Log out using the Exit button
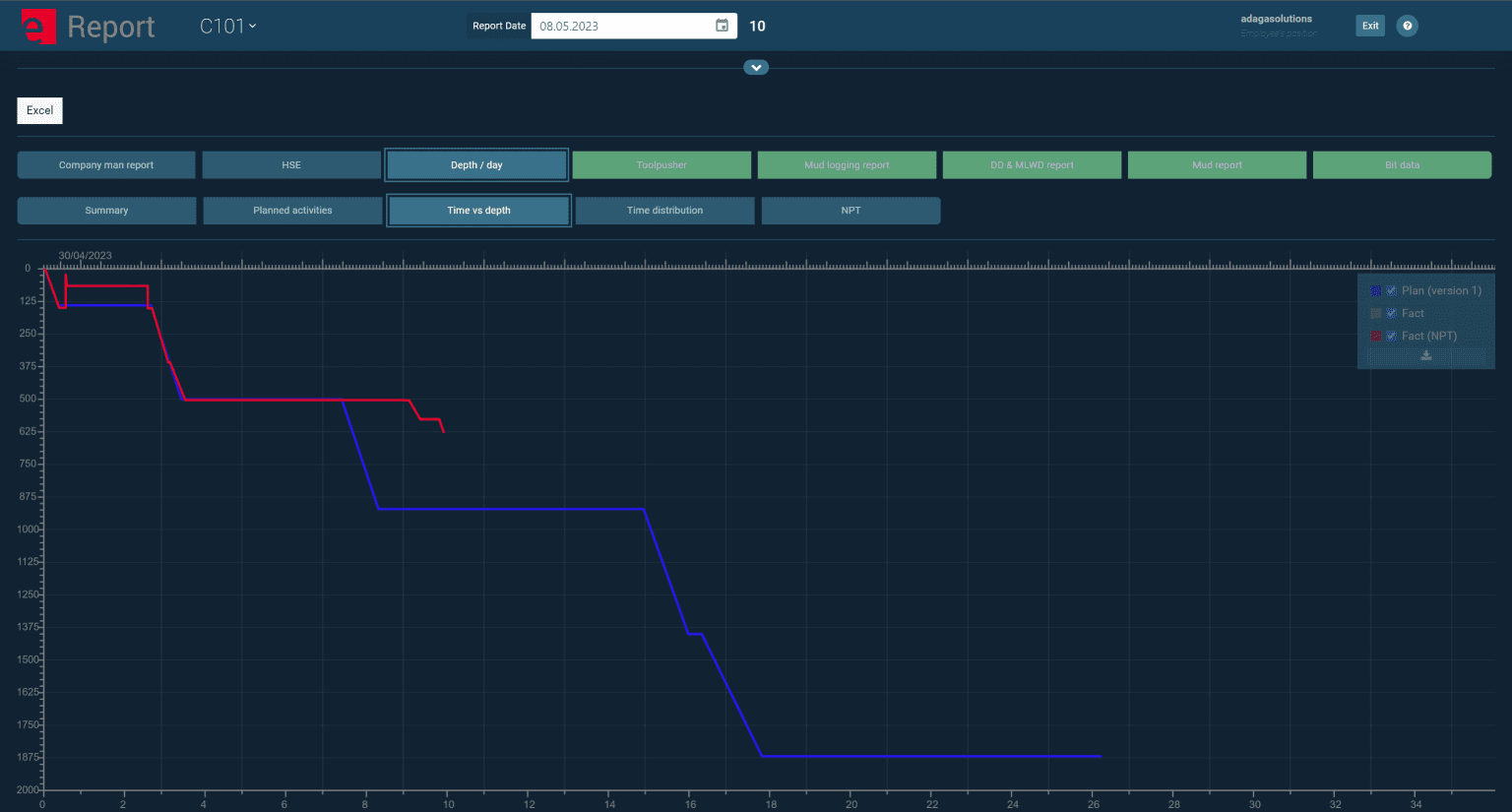The height and width of the screenshot is (812, 1512). (x=1370, y=26)
